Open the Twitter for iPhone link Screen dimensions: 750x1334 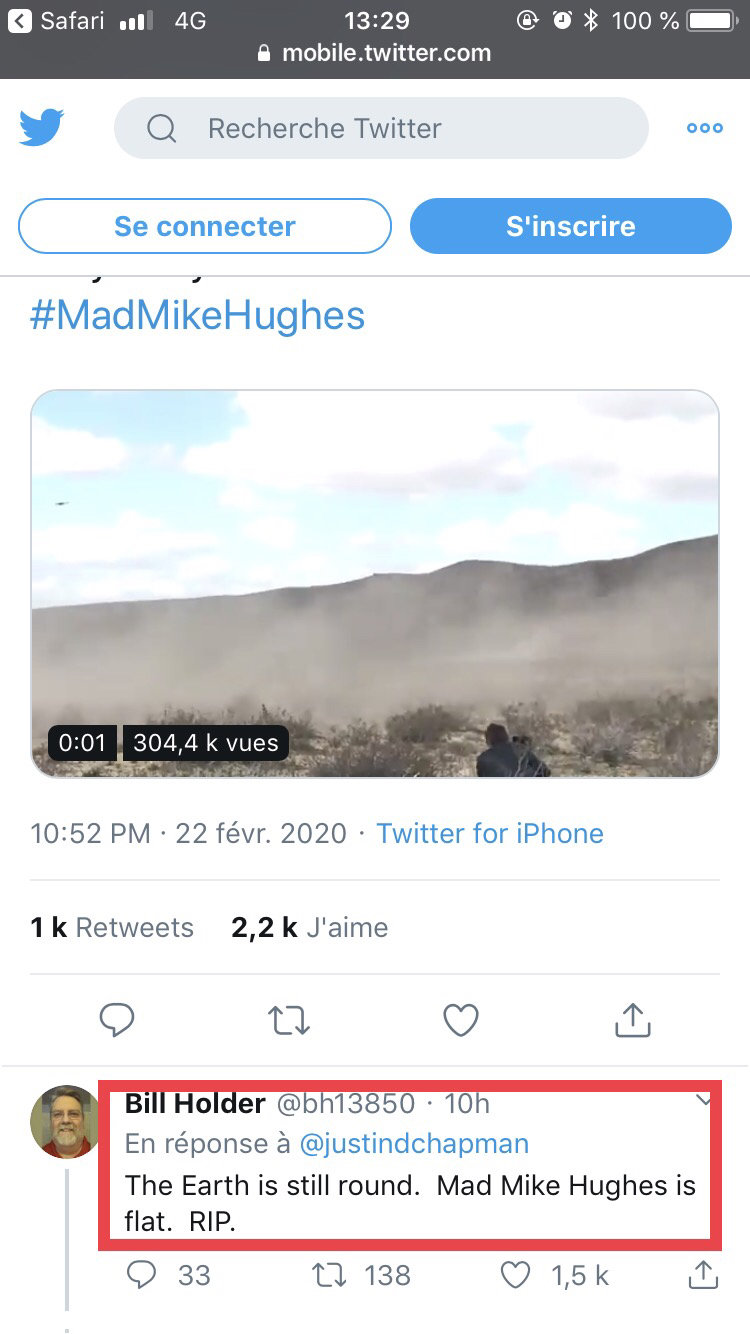pos(490,833)
